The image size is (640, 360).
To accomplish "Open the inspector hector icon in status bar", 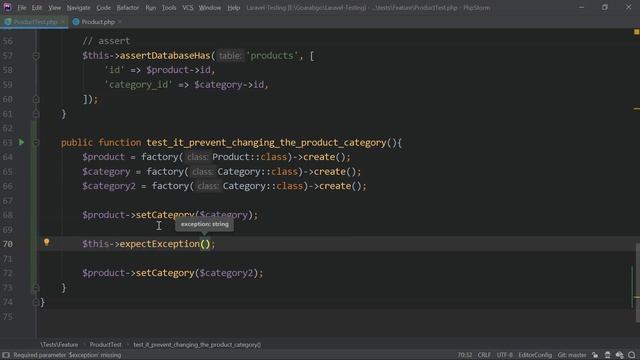I will [x=607, y=355].
